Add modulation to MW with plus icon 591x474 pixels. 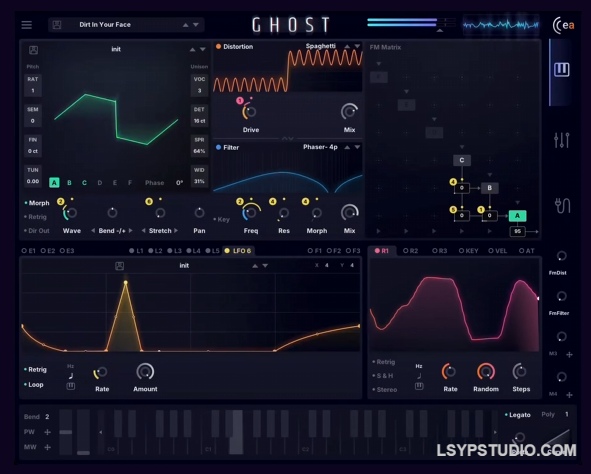(47, 447)
